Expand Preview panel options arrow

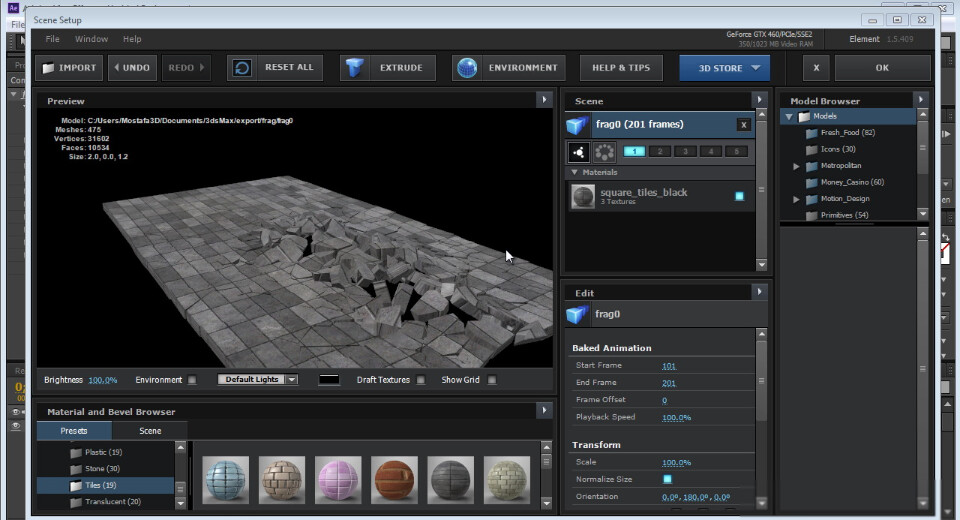[544, 100]
